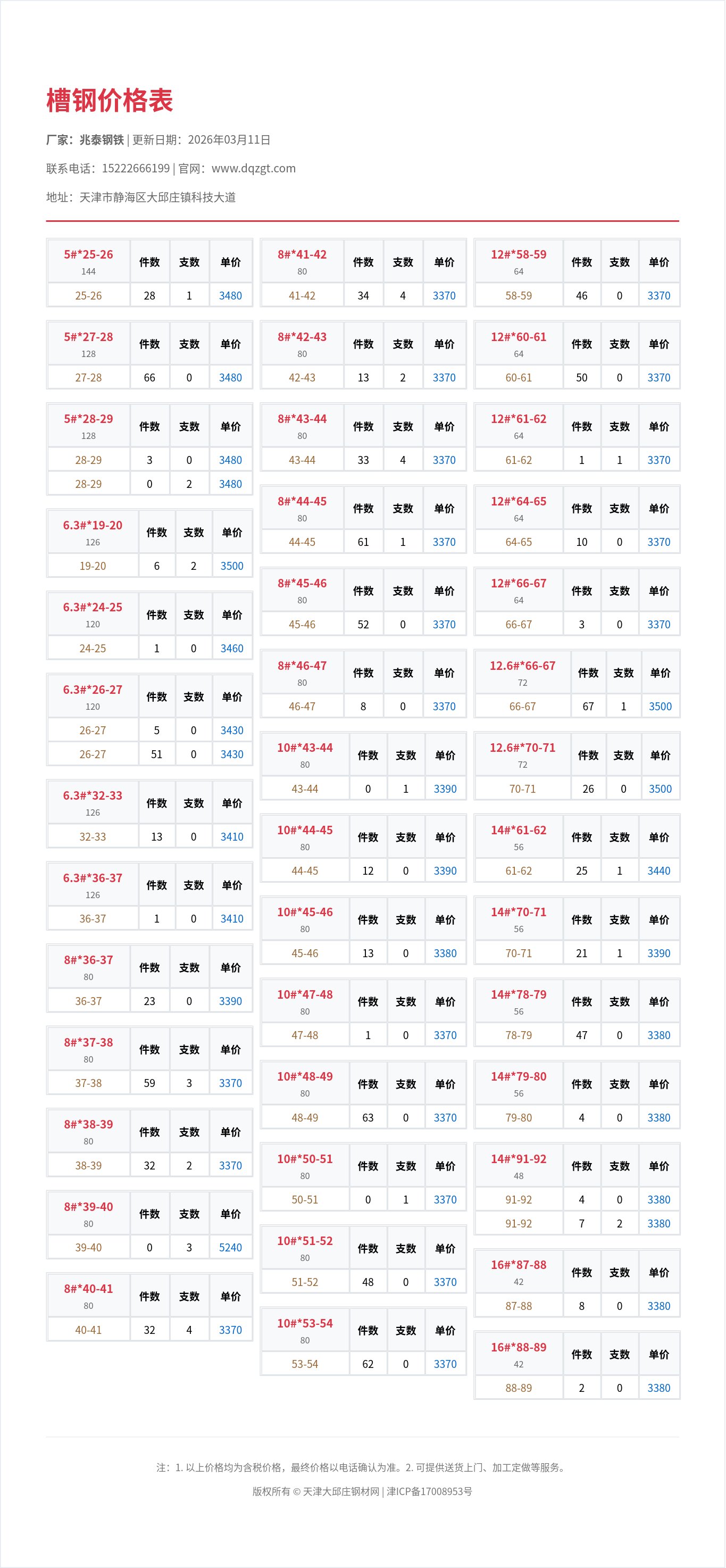The height and width of the screenshot is (1568, 726).
Task: Click the 3380 price for 16#*87-88
Action: (659, 1306)
